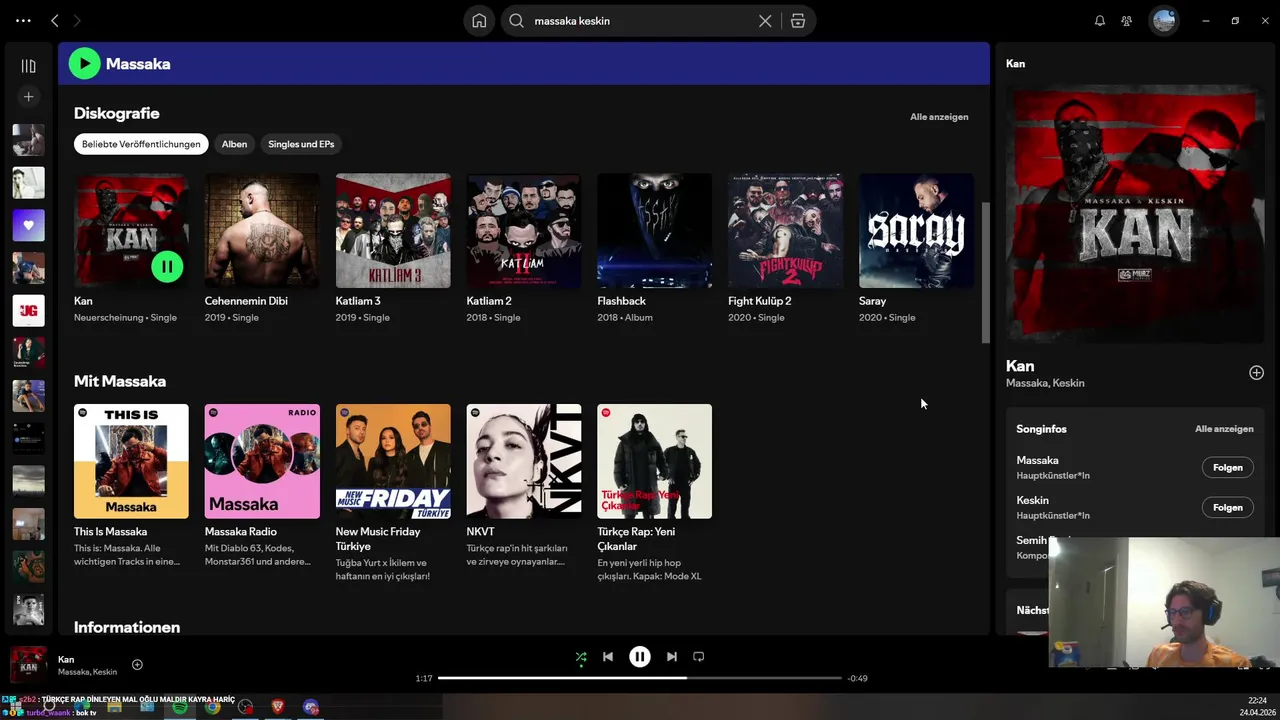The height and width of the screenshot is (720, 1280).
Task: Click Kan title under first release
Action: [x=83, y=301]
